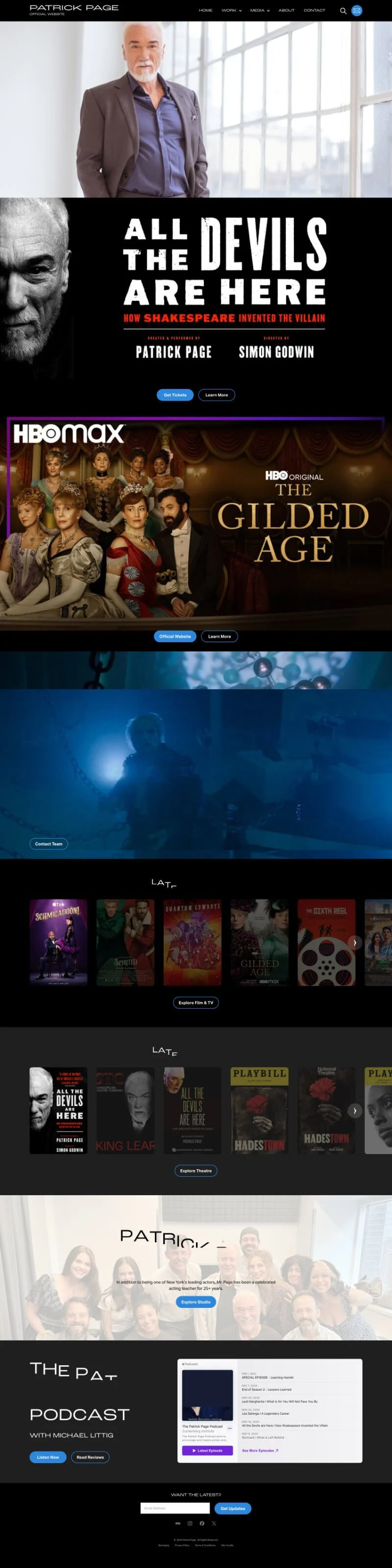
Task: Open All the Devils Are Here black poster thumbnail
Action: pos(58,1111)
